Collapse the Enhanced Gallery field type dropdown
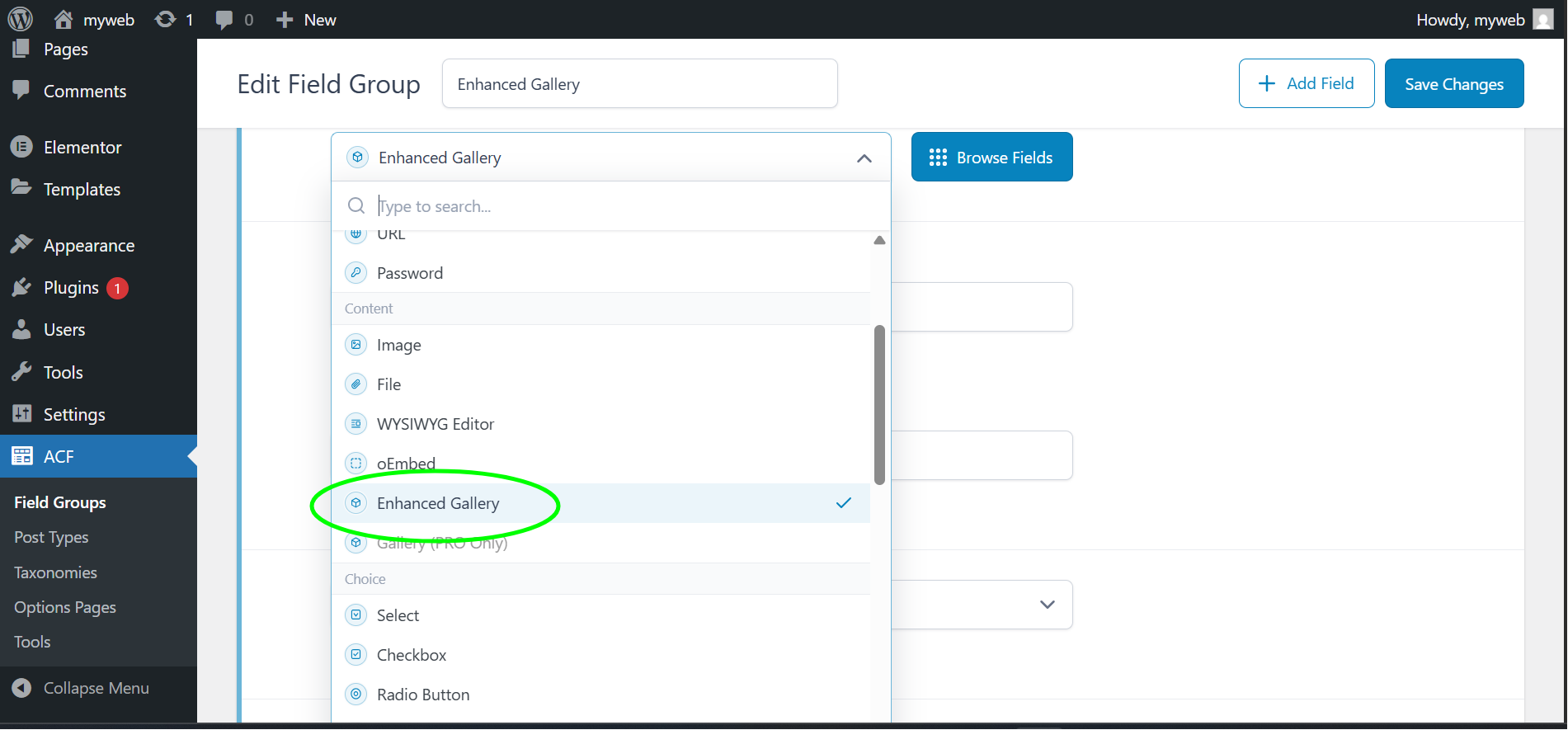Screen dimensions: 1568x730 pos(864,158)
